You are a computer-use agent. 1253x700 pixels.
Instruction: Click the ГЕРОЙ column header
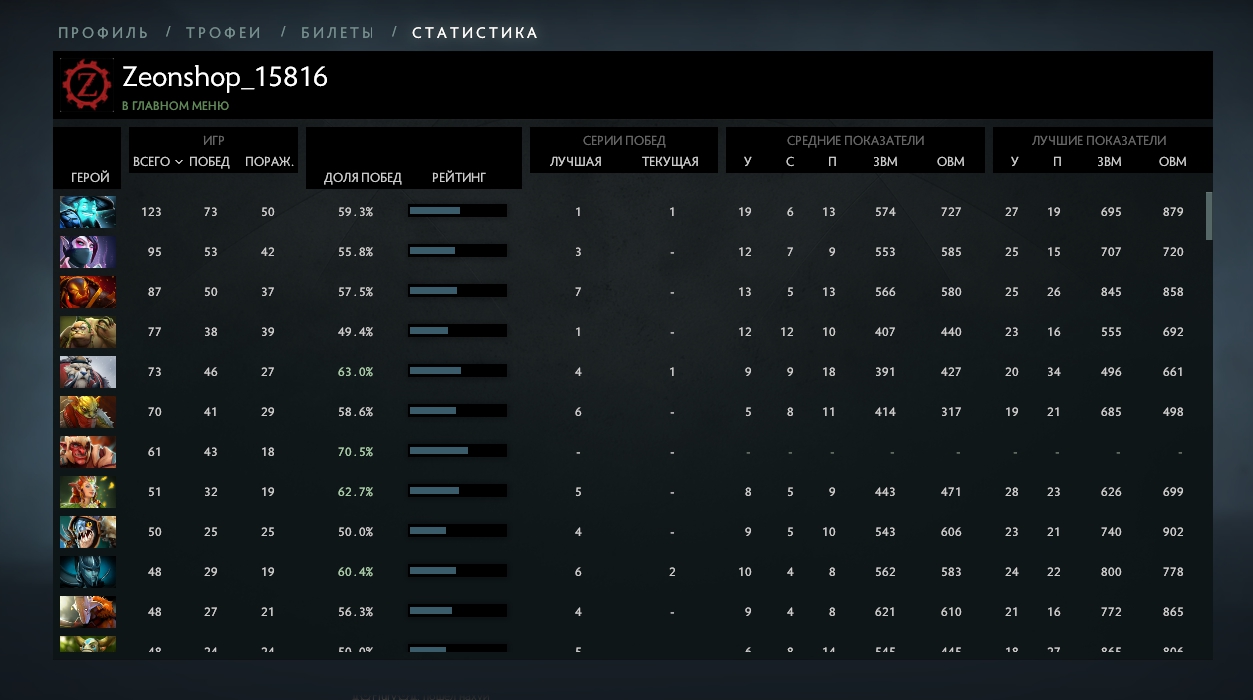tap(90, 177)
